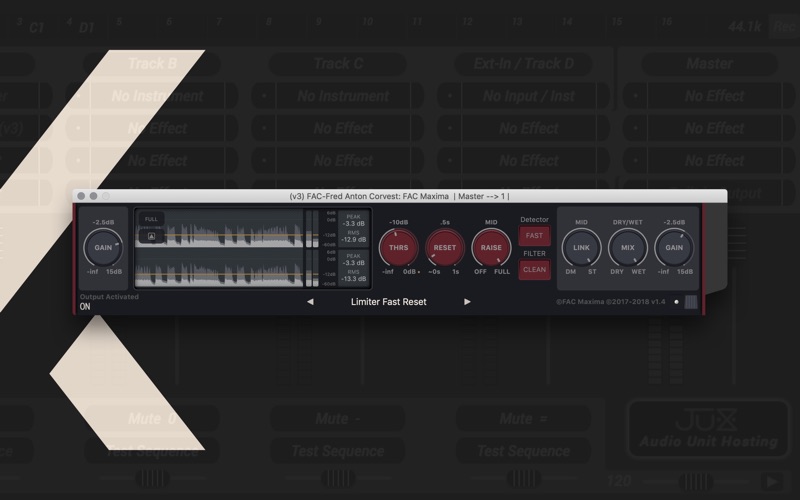Click the play button in JUX window
Image resolution: width=800 pixels, height=500 pixels.
(x=772, y=481)
